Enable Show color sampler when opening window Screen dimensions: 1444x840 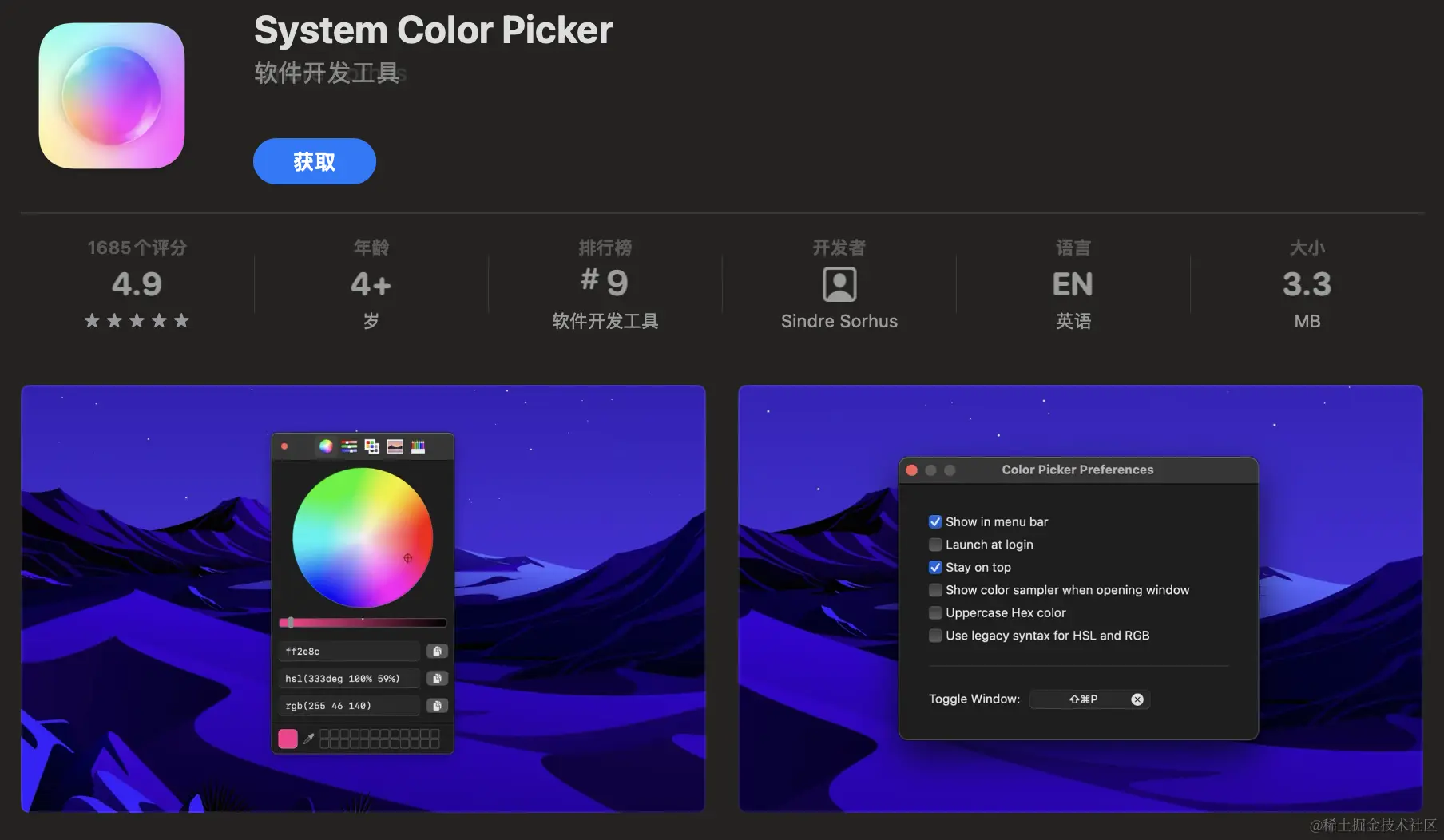pos(935,590)
